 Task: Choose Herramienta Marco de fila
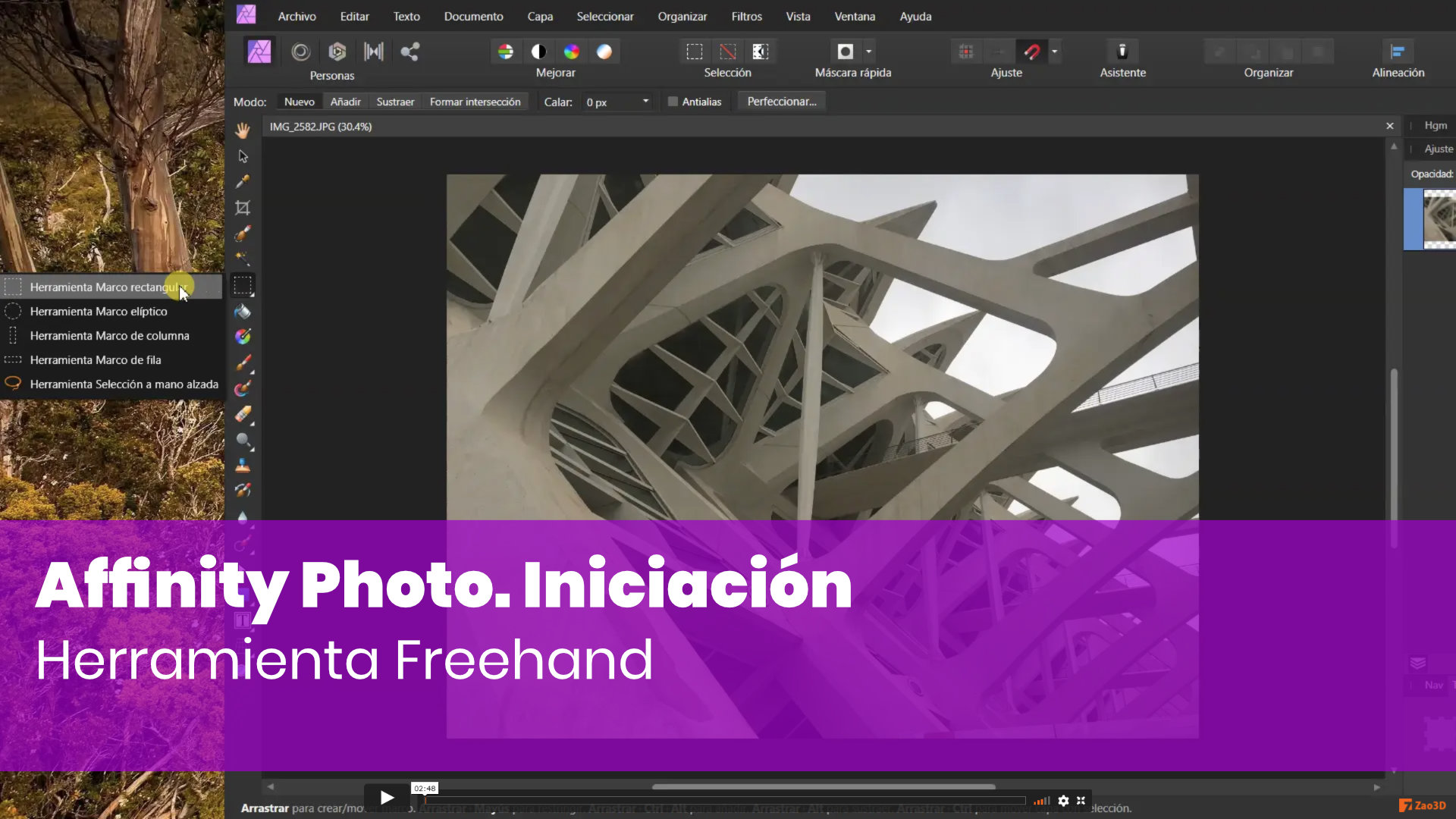point(111,359)
